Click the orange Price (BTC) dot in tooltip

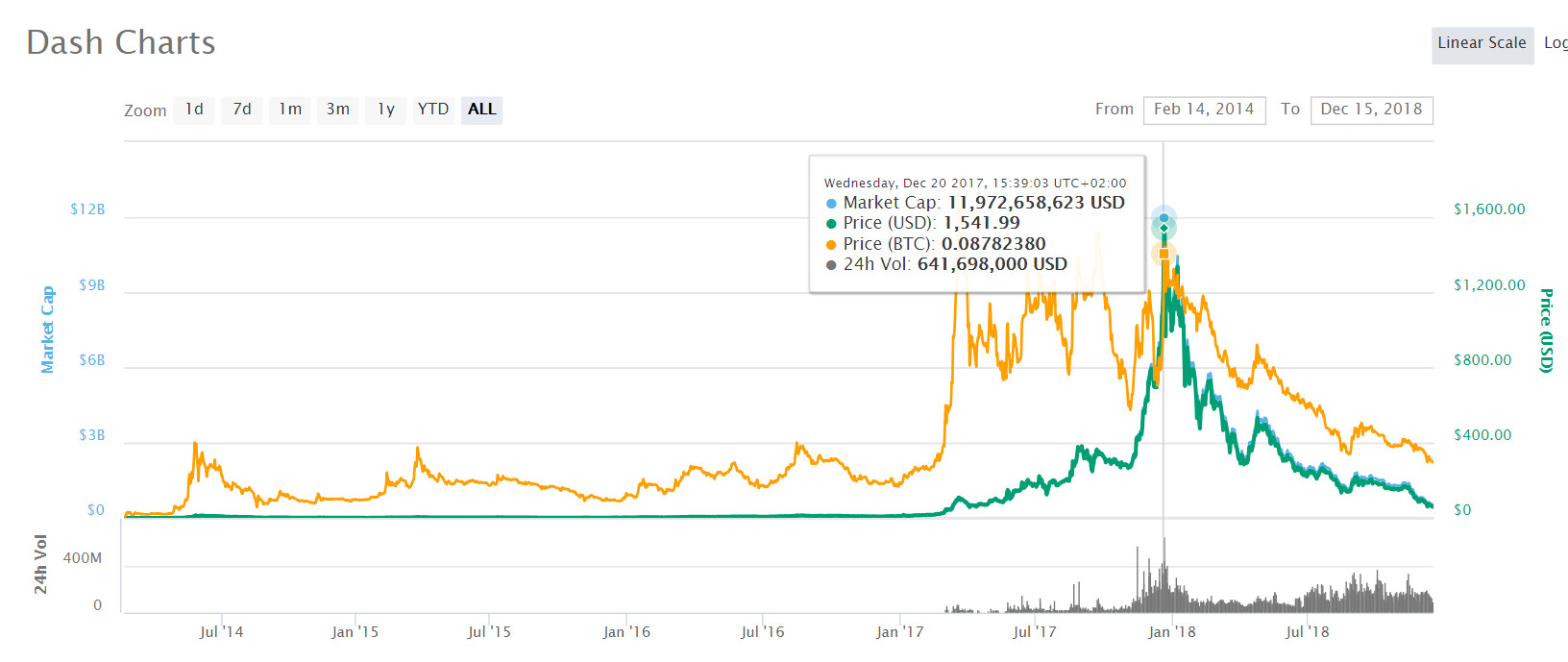[x=831, y=245]
